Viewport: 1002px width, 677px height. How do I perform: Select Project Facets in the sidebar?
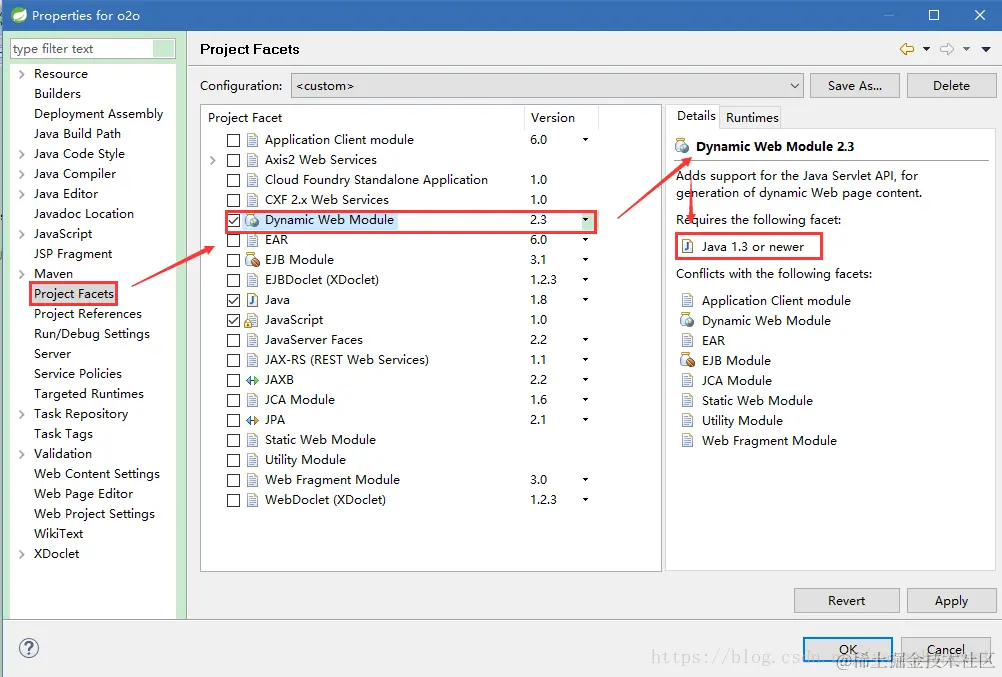73,294
